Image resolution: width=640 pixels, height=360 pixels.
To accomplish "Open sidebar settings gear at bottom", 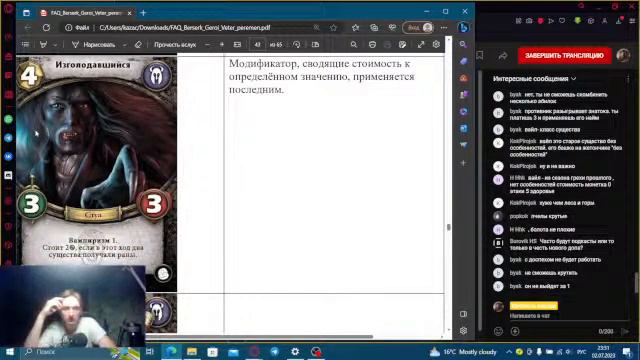I will pyautogui.click(x=463, y=331).
